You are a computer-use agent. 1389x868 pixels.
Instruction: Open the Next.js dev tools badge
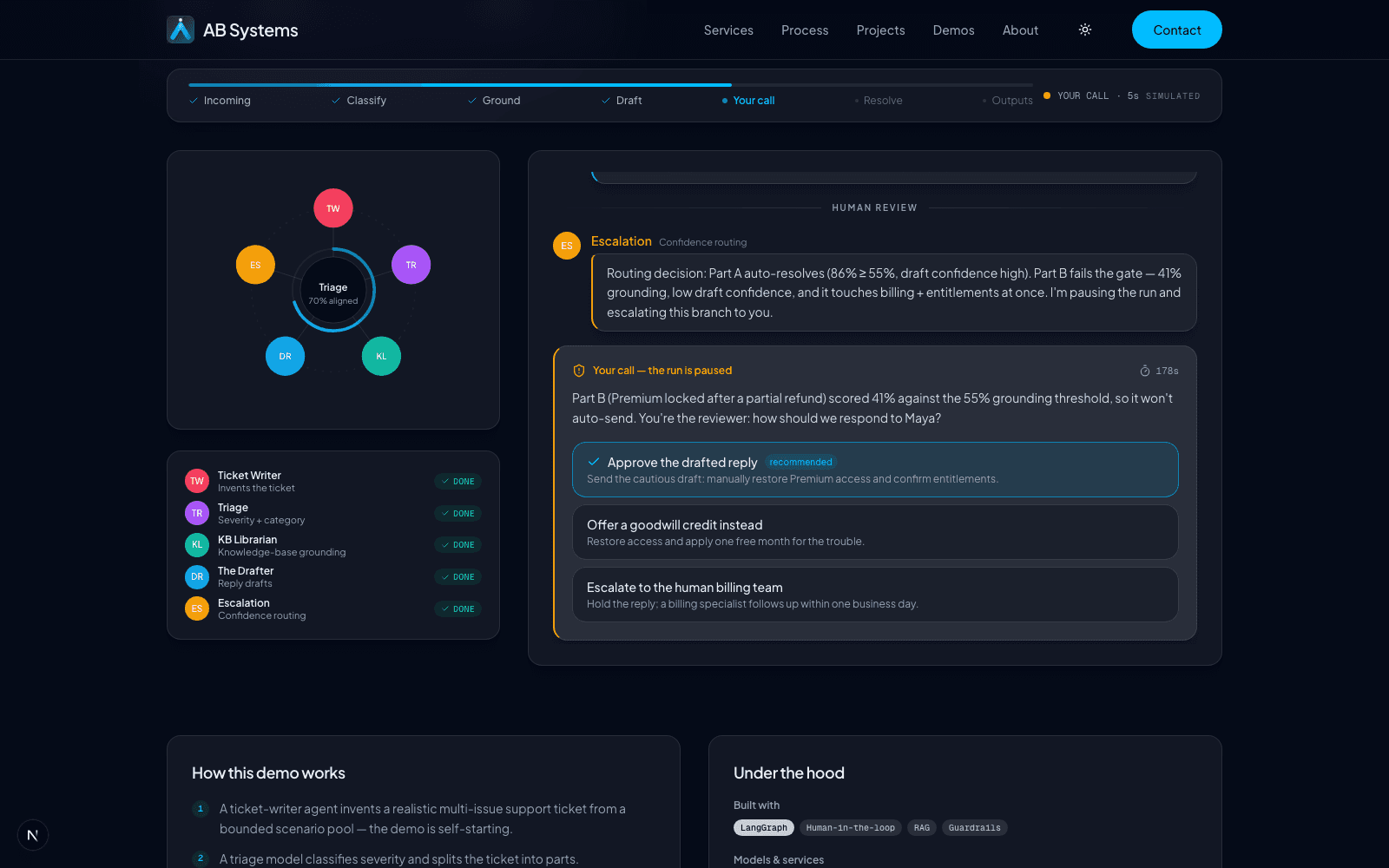pos(33,835)
